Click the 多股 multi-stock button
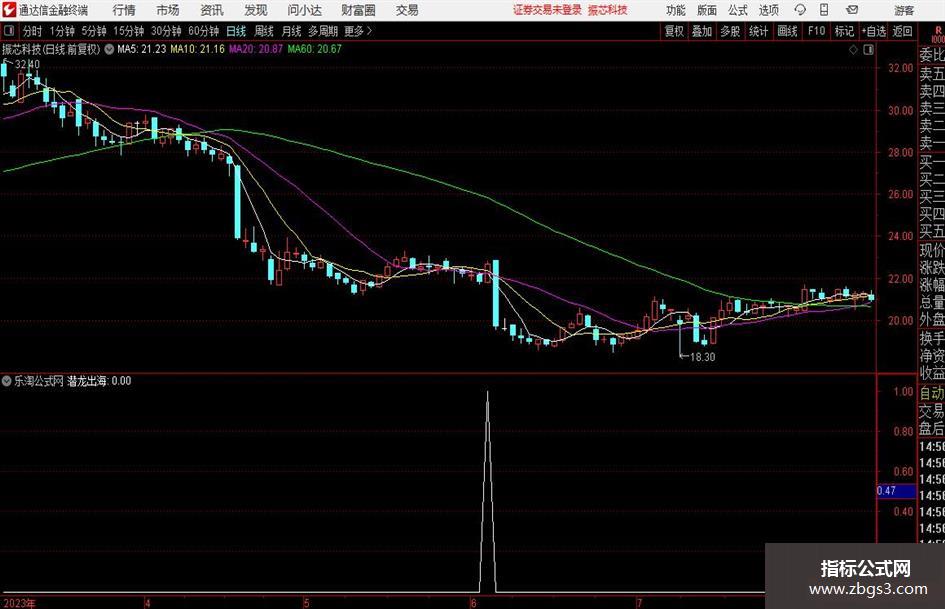The image size is (945, 609). [730, 31]
